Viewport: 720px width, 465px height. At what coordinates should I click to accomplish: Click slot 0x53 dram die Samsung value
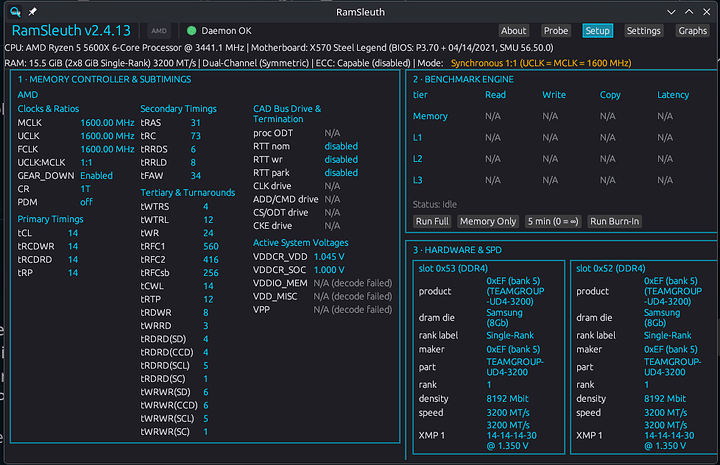click(x=504, y=318)
